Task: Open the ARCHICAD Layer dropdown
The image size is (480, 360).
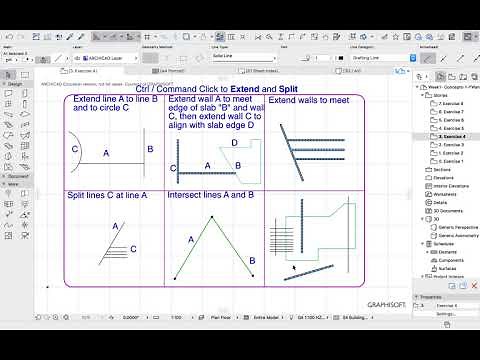Action: [105, 58]
